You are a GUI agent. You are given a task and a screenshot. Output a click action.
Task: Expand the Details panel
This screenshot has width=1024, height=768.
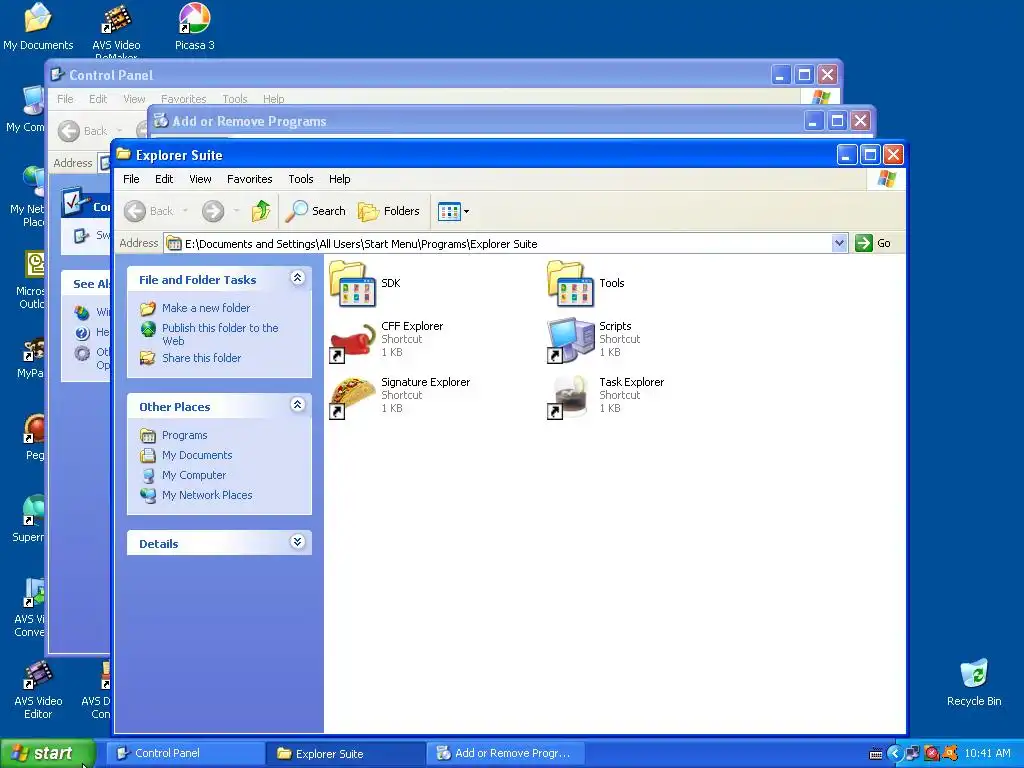tap(297, 543)
